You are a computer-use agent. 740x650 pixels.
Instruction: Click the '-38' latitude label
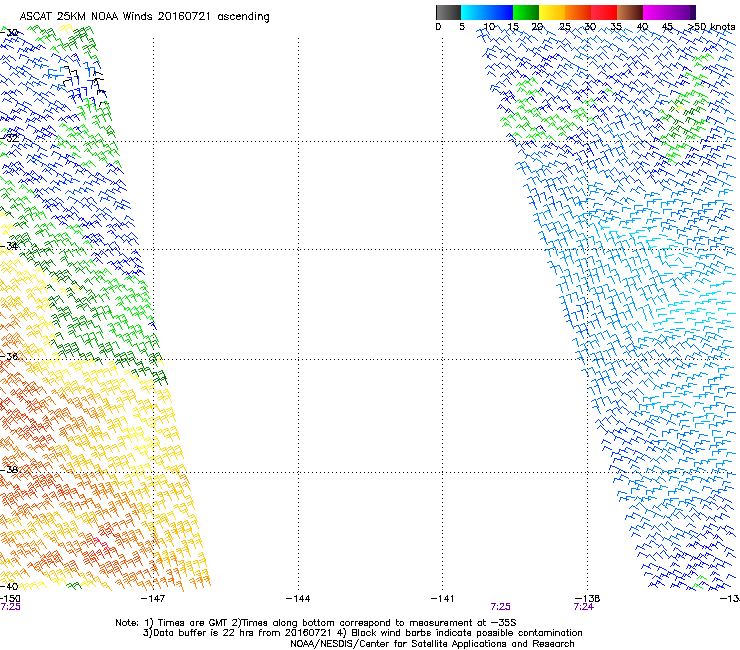tap(9, 470)
